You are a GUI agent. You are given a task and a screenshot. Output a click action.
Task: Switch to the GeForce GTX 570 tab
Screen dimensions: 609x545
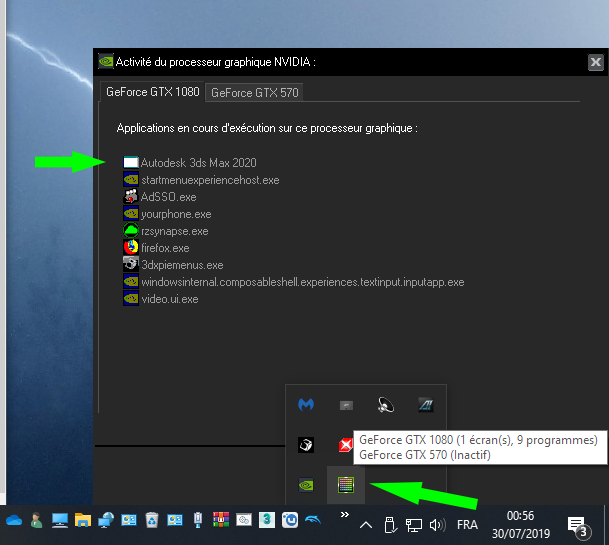point(254,93)
